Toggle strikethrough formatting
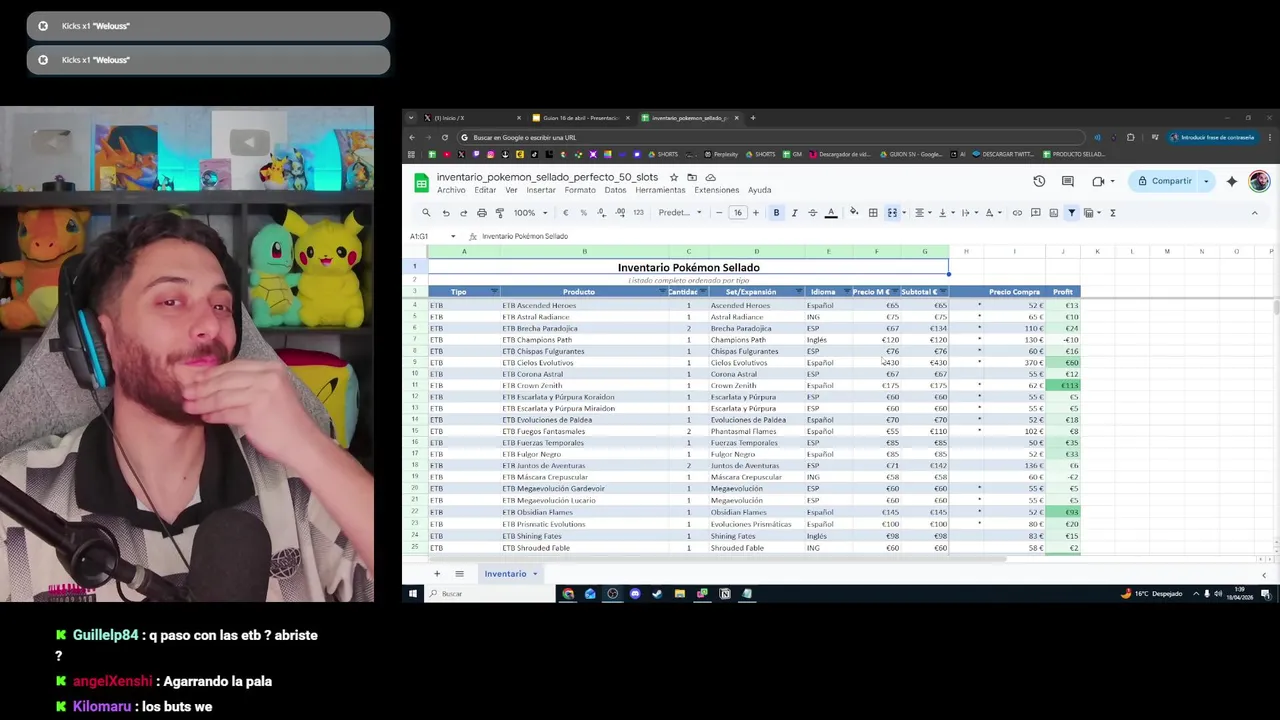Screen dimensions: 1280x720 pyautogui.click(x=812, y=213)
